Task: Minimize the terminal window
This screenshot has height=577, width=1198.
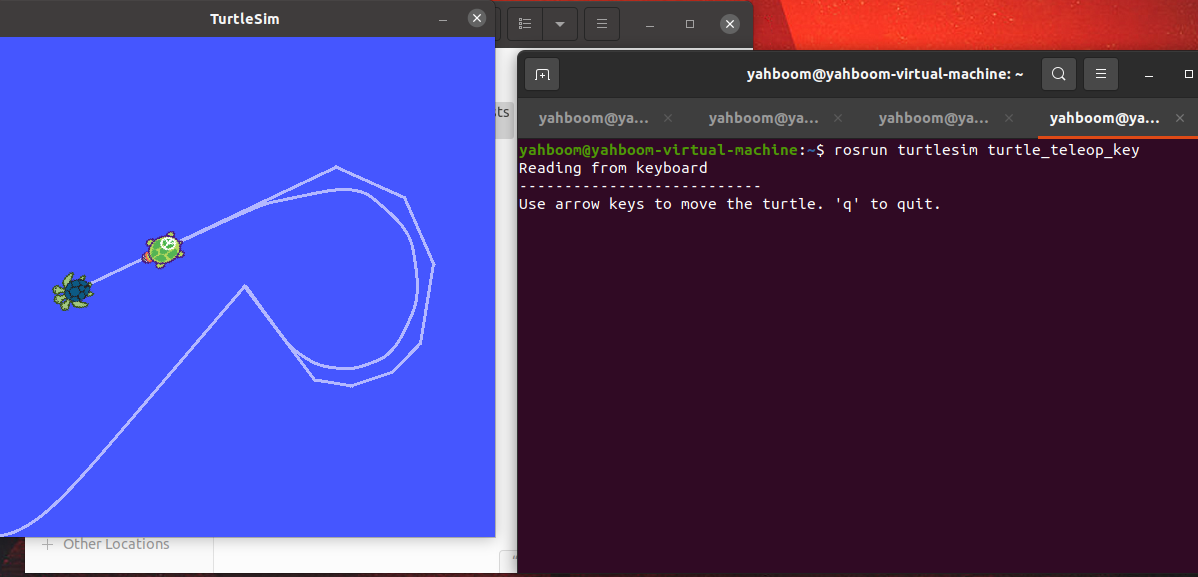Action: pos(1149,74)
